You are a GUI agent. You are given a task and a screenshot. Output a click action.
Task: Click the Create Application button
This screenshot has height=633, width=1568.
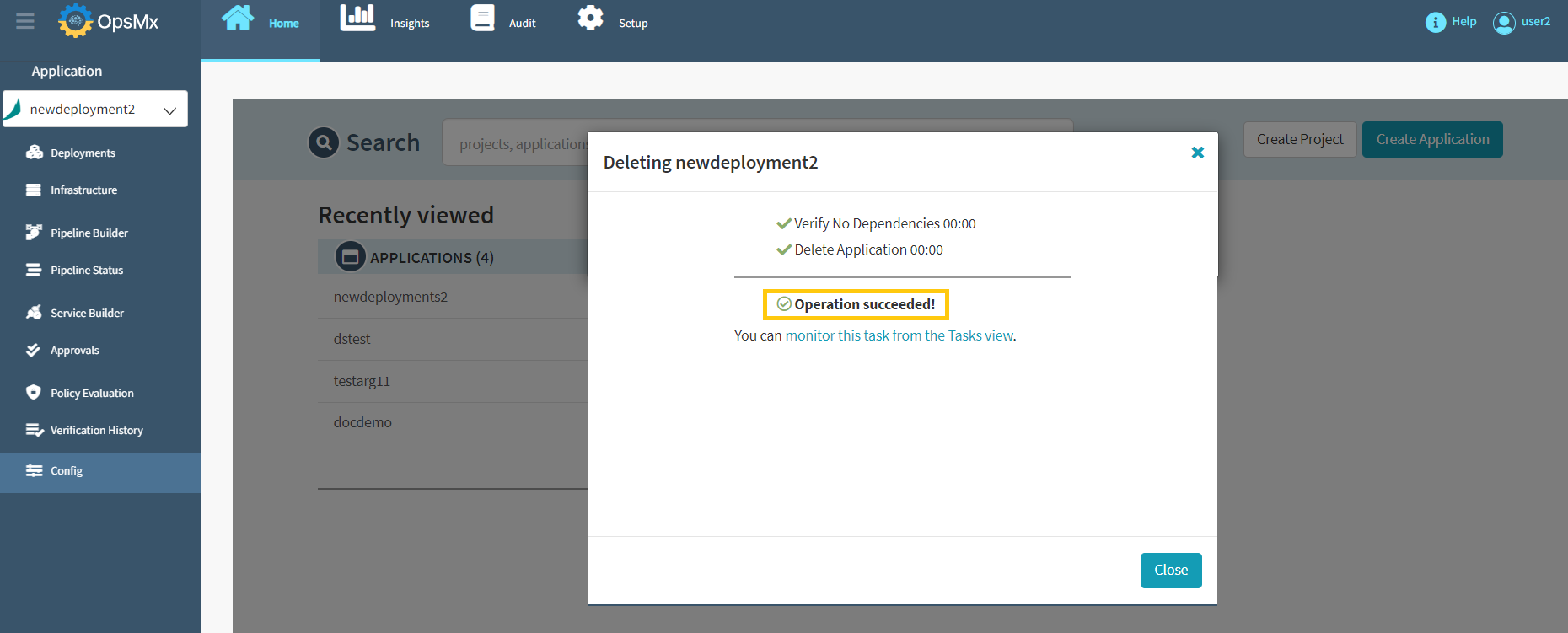coord(1431,139)
